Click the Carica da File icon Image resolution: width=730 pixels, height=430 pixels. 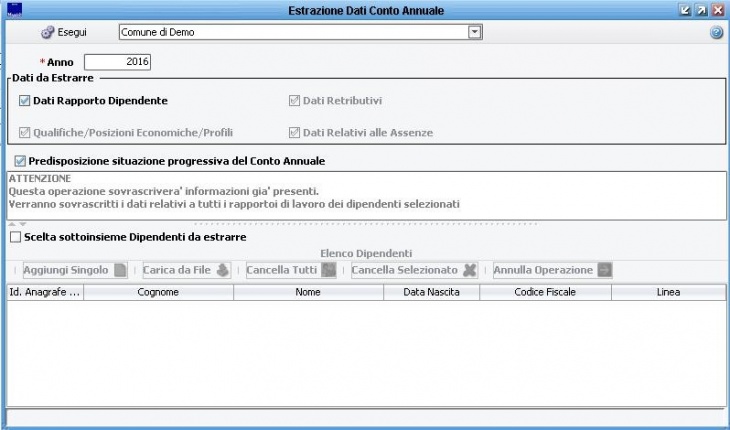[223, 270]
